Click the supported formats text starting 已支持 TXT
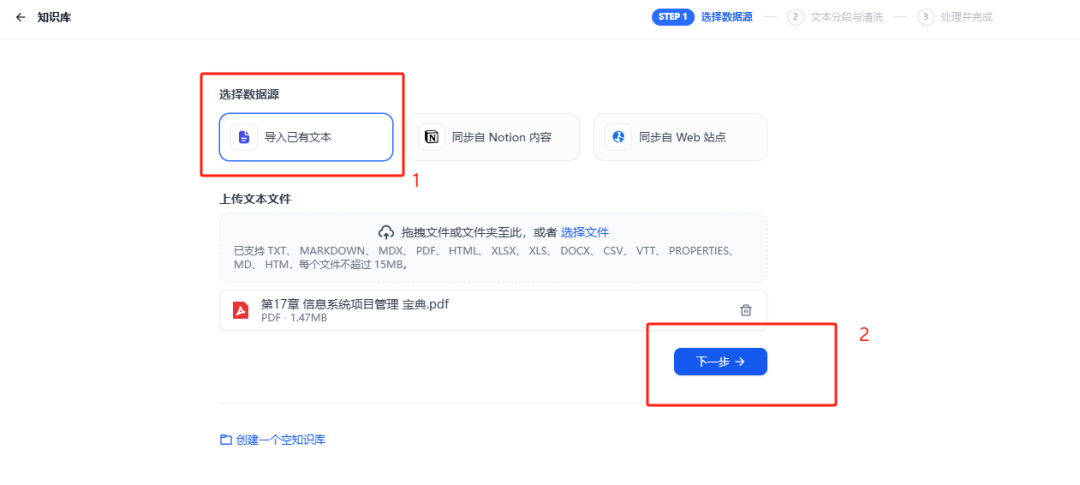The image size is (1080, 485). click(x=485, y=258)
